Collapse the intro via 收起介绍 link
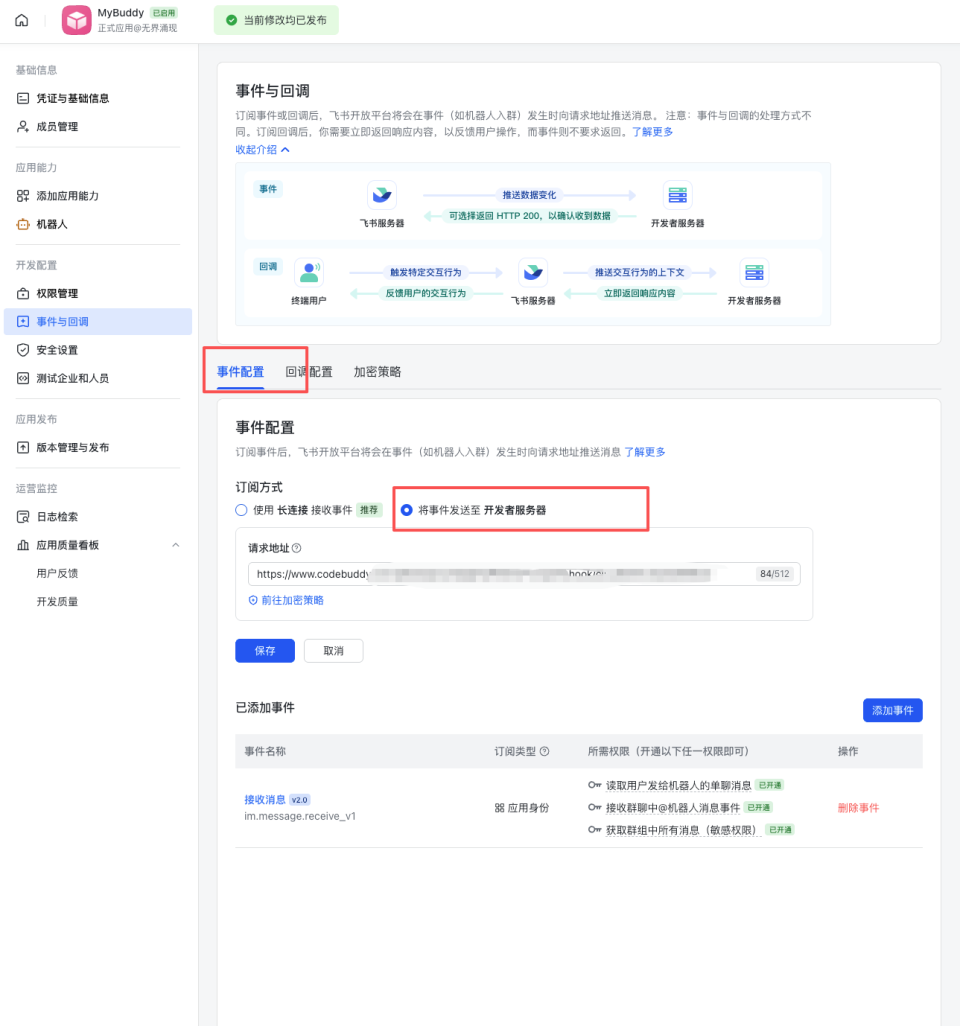The width and height of the screenshot is (960, 1026). [x=258, y=148]
